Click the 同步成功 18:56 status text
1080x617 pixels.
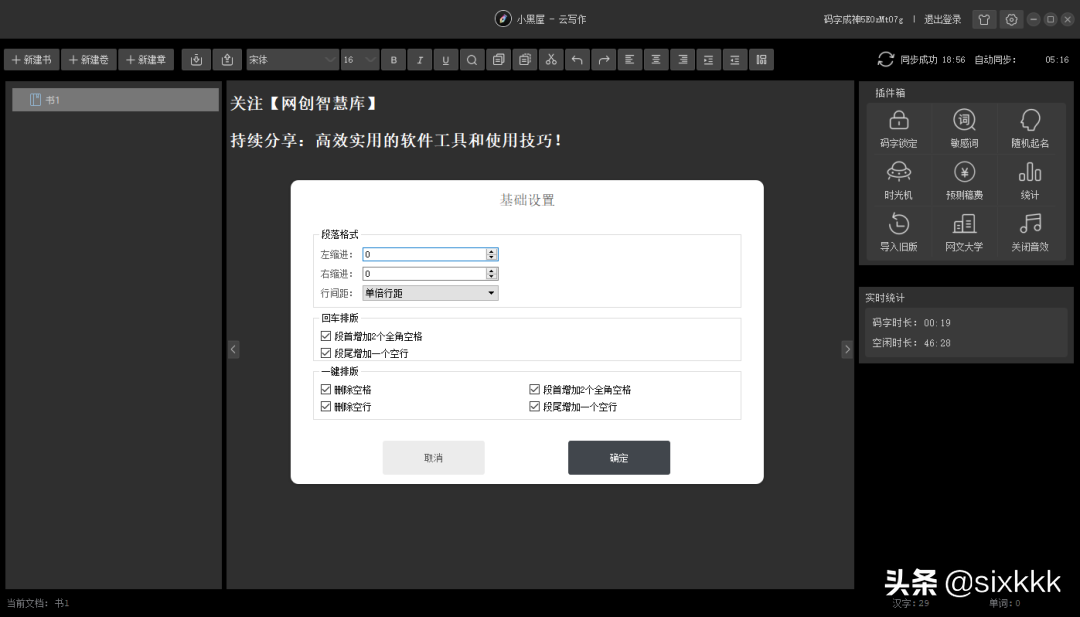(x=933, y=60)
